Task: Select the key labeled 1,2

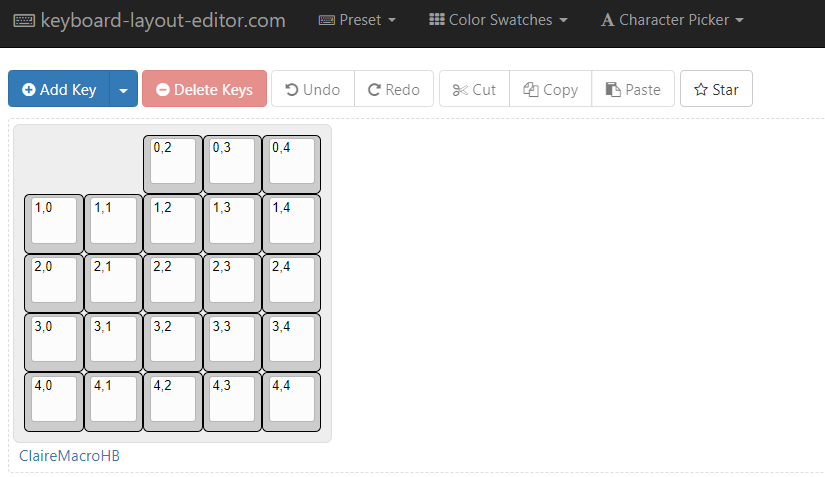Action: point(173,224)
